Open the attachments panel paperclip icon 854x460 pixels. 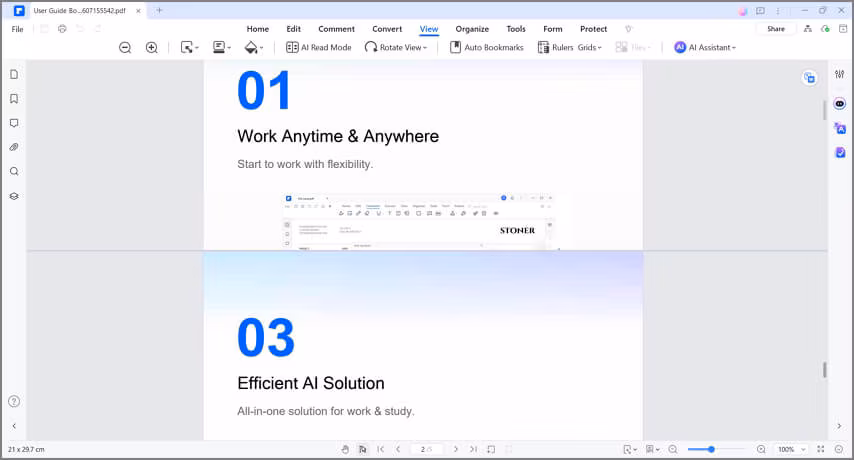pos(14,147)
